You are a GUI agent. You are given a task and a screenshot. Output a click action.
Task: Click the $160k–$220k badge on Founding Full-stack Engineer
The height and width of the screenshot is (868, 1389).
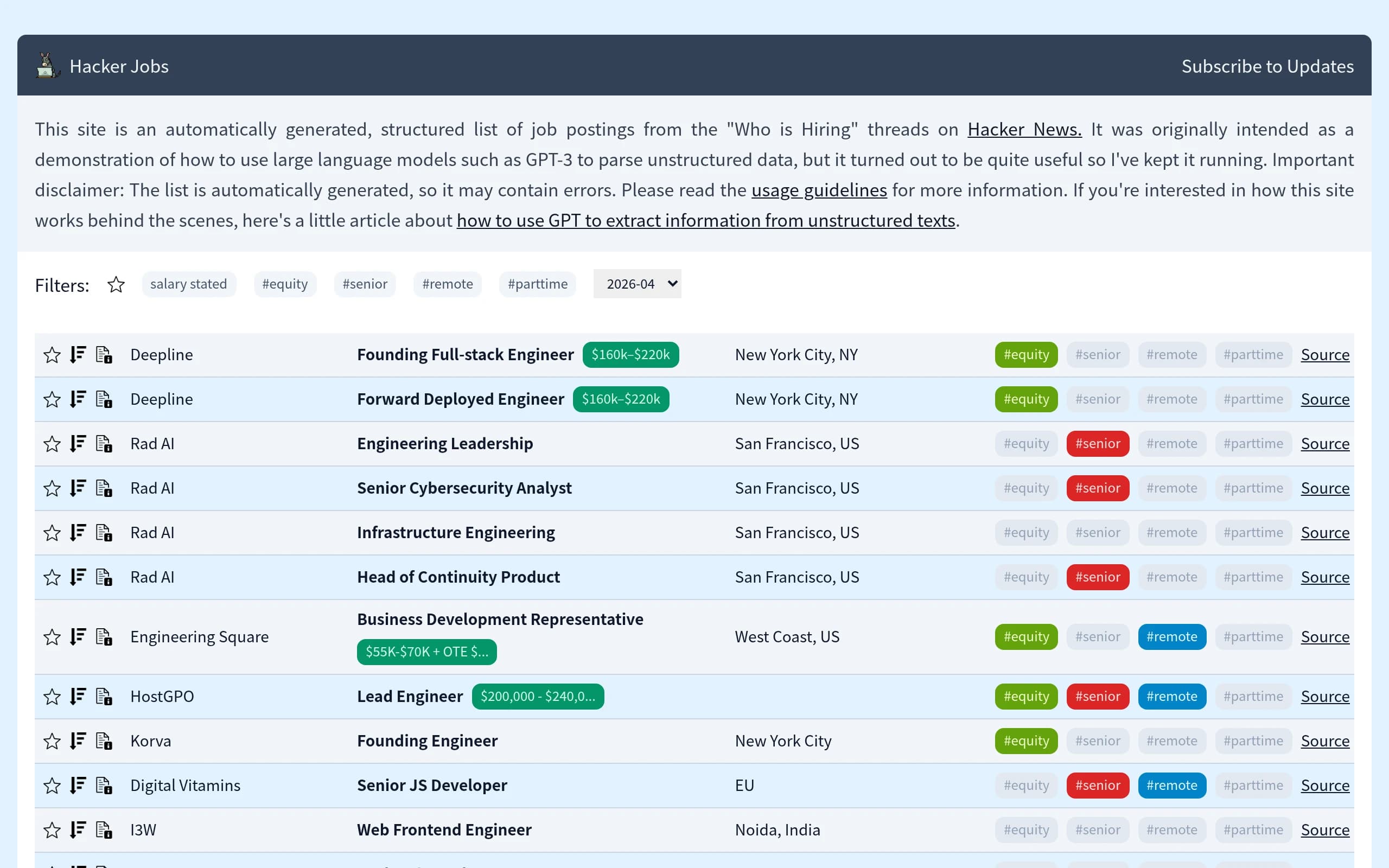(630, 355)
